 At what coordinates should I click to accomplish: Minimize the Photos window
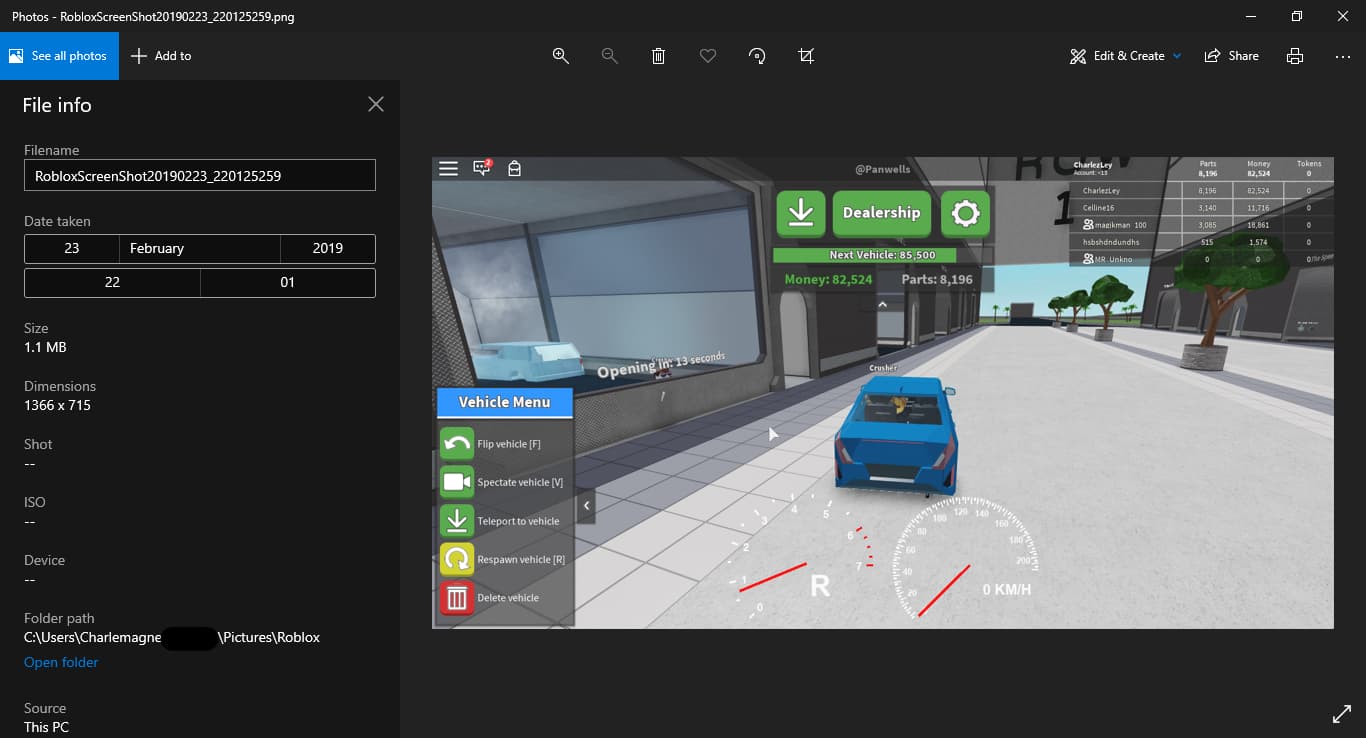pos(1250,16)
